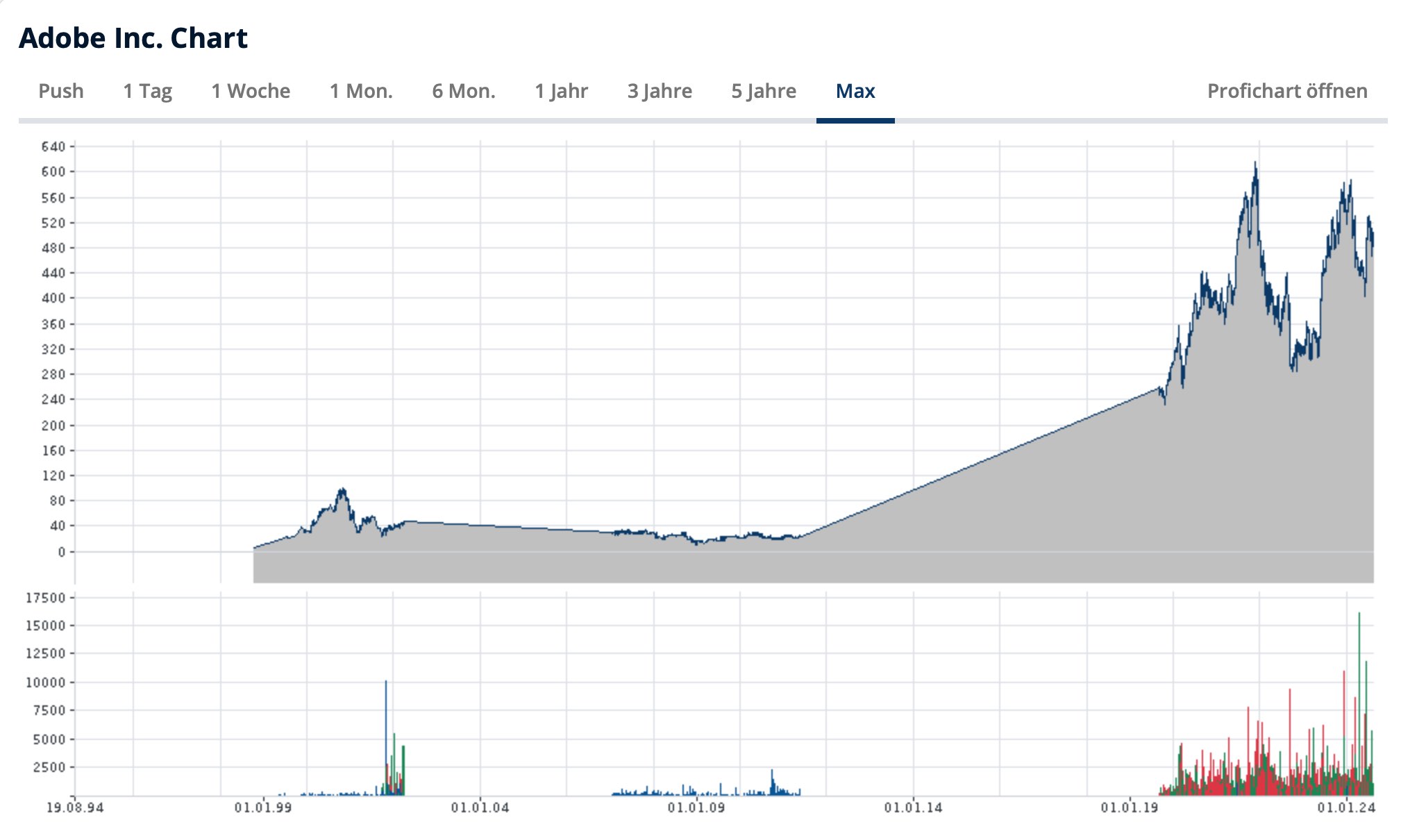Click the 01.01.04 axis date label

click(480, 807)
